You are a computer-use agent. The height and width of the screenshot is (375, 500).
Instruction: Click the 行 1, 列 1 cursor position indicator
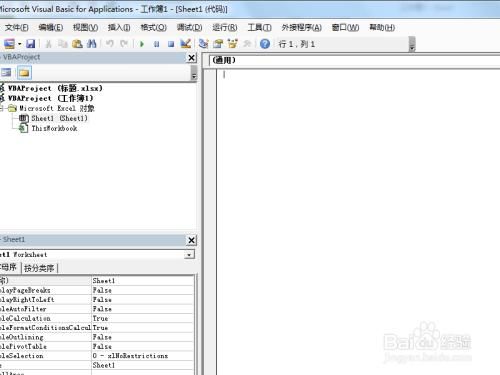tap(297, 44)
